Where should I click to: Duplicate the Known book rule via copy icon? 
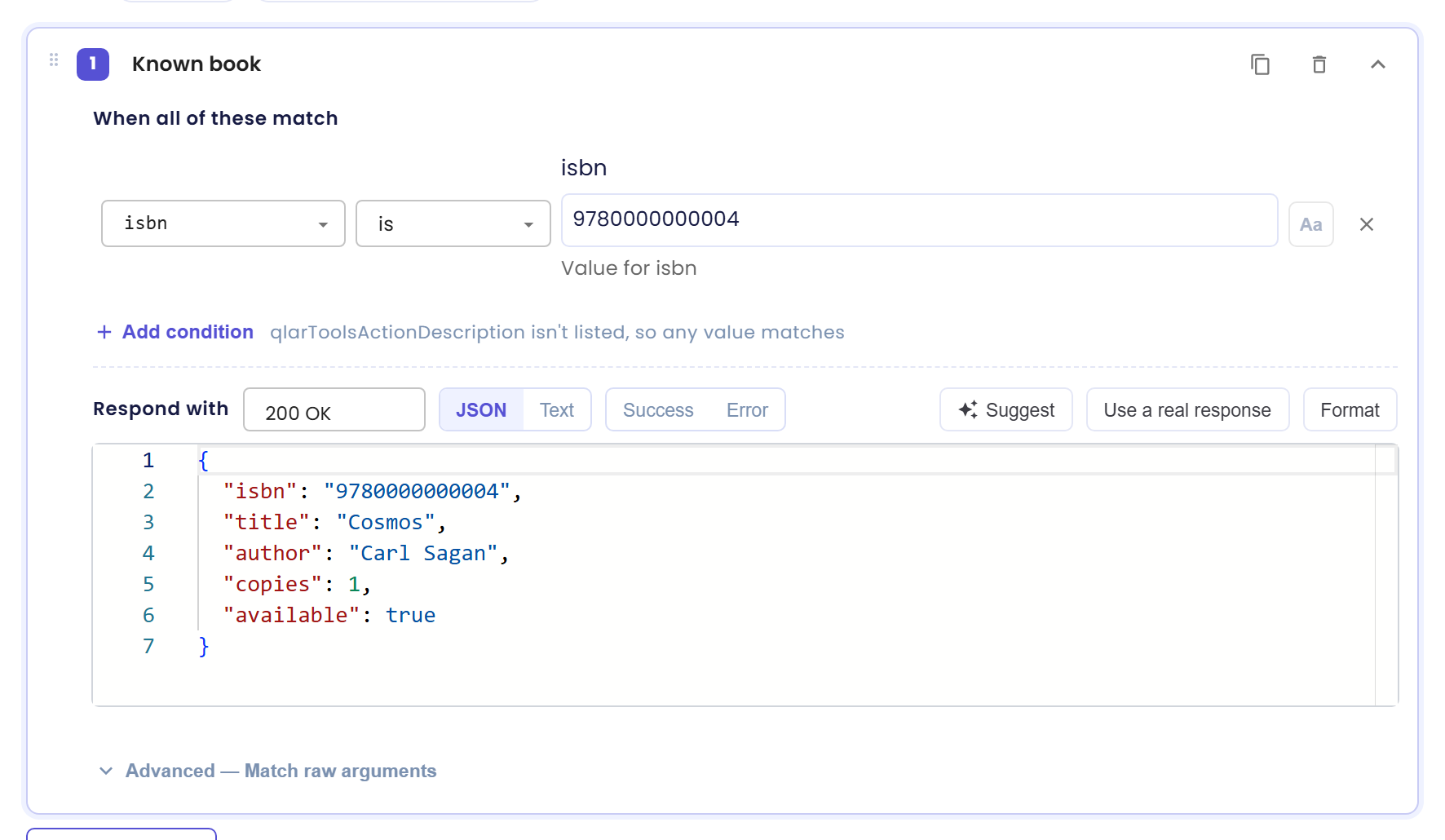tap(1260, 64)
